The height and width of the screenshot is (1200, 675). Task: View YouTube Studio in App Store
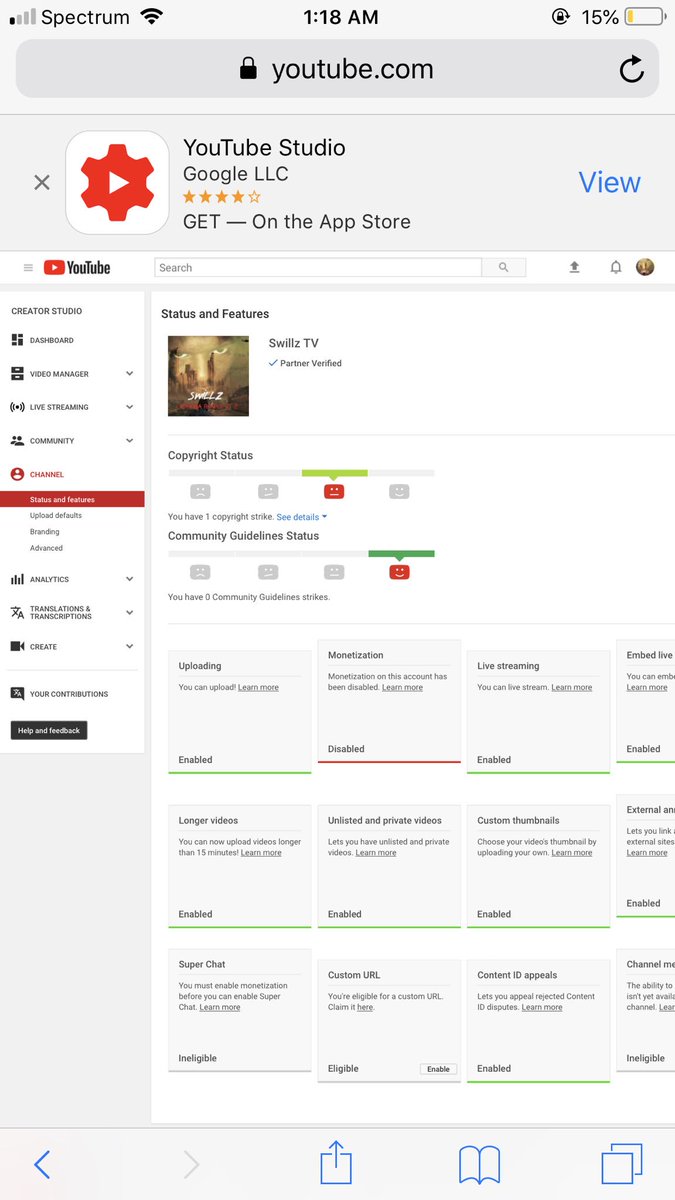(609, 182)
